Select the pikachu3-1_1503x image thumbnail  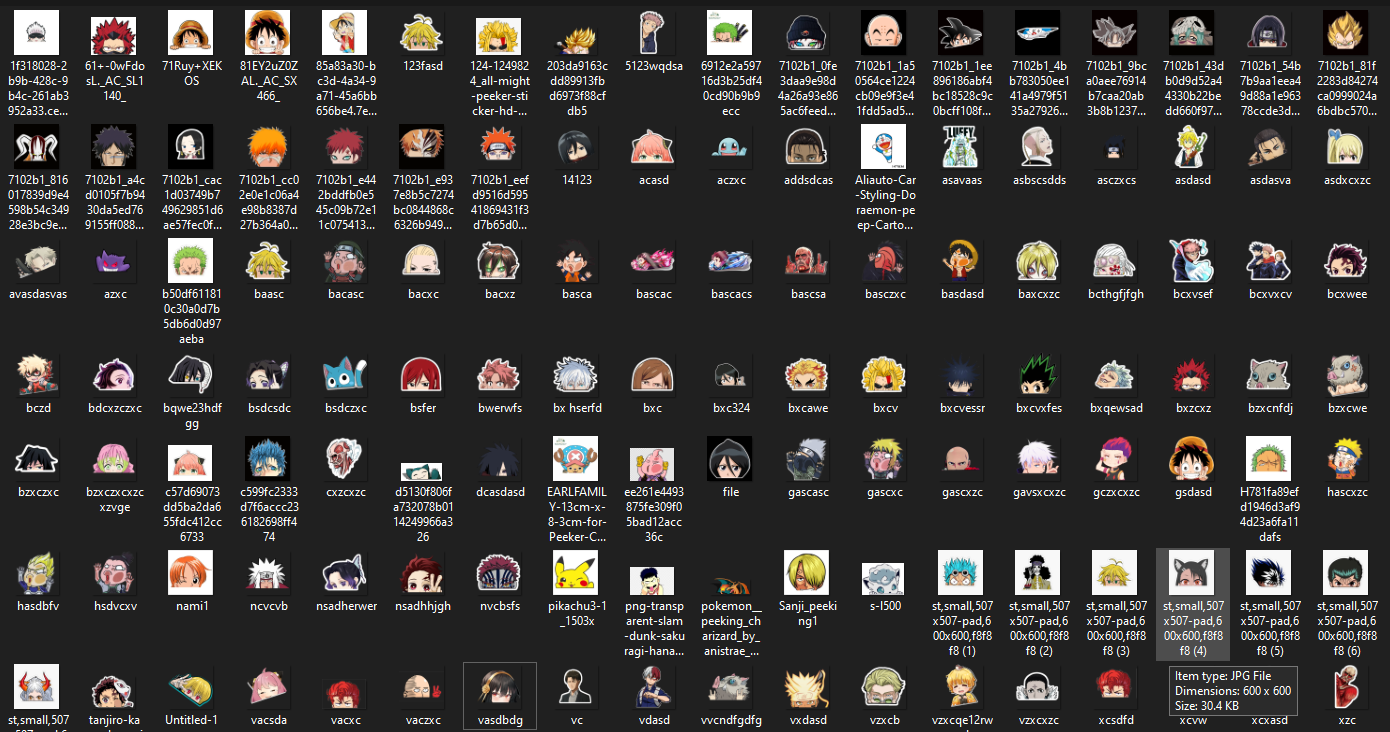tap(575, 573)
